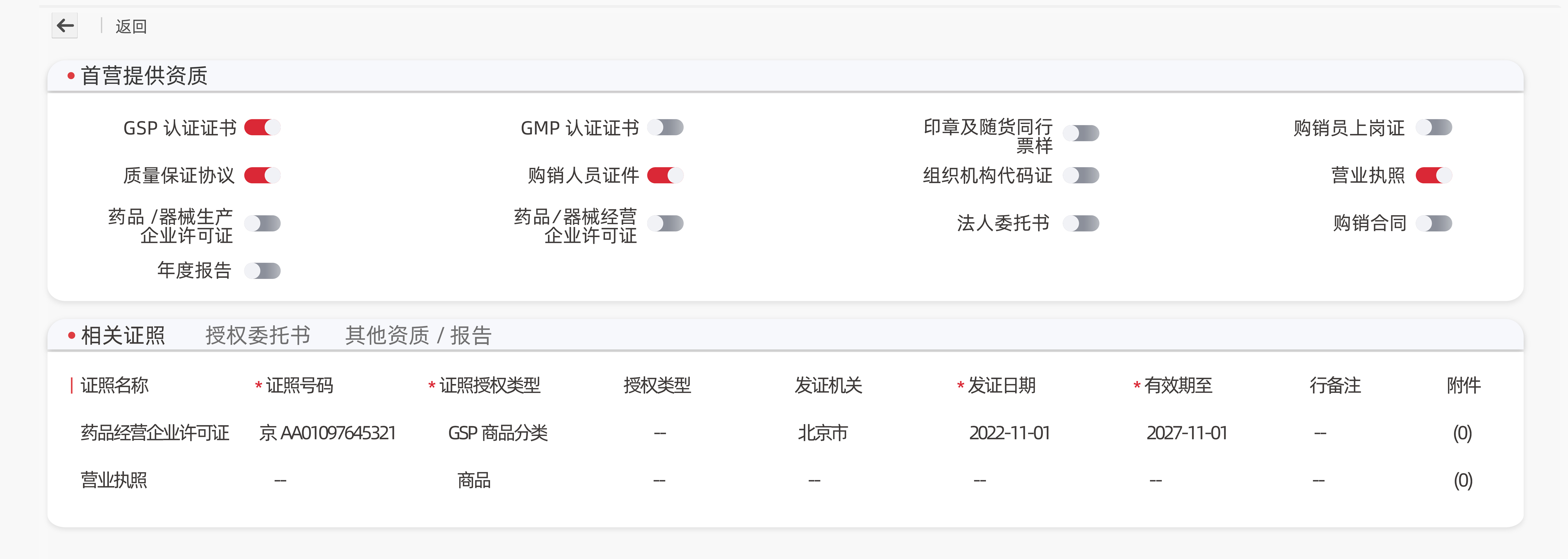This screenshot has height=559, width=1568.
Task: Enable 组织机构代码证 toggle
Action: 1081,175
